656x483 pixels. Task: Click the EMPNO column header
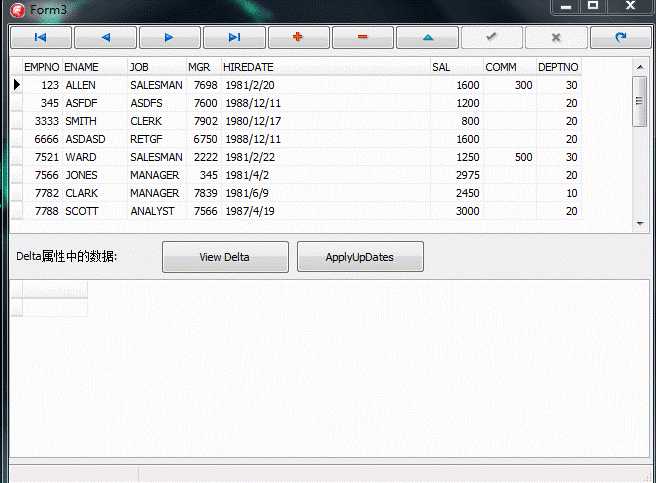pos(42,67)
